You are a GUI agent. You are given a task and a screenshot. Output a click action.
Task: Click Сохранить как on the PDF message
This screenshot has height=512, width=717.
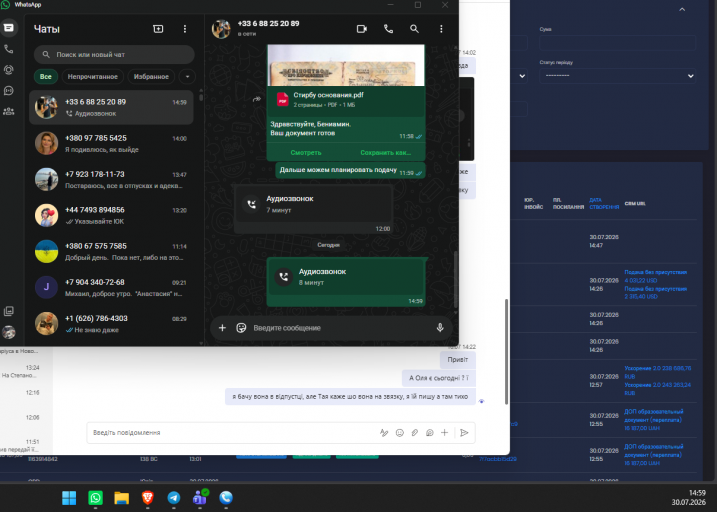(385, 153)
